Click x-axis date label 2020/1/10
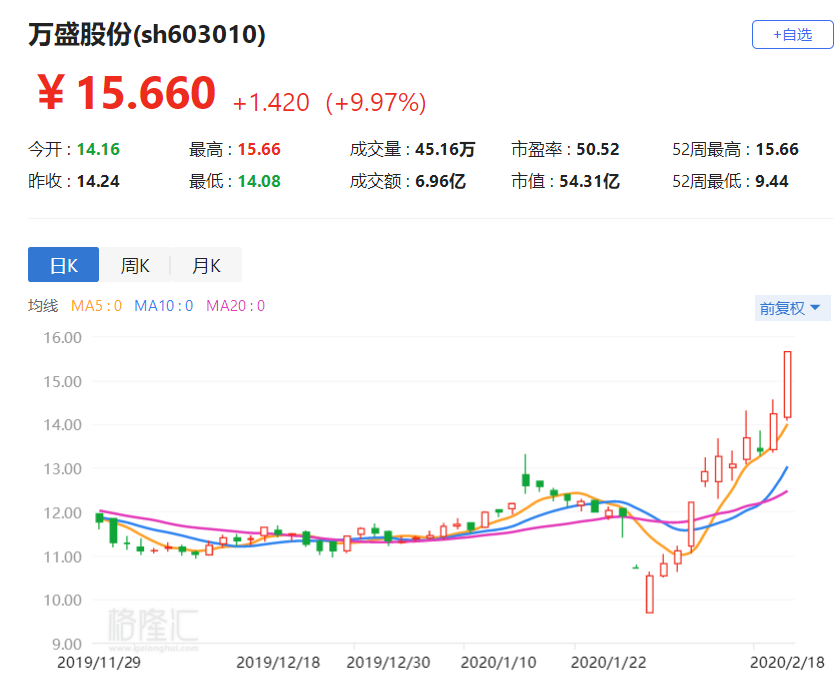Viewport: 837px width, 677px height. [499, 662]
